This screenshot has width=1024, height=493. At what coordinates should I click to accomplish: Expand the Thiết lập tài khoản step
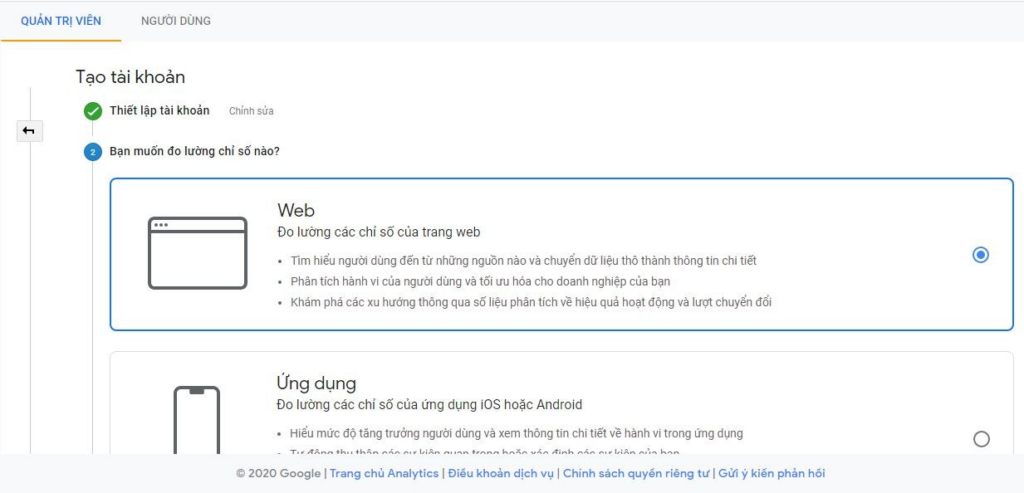coord(160,111)
